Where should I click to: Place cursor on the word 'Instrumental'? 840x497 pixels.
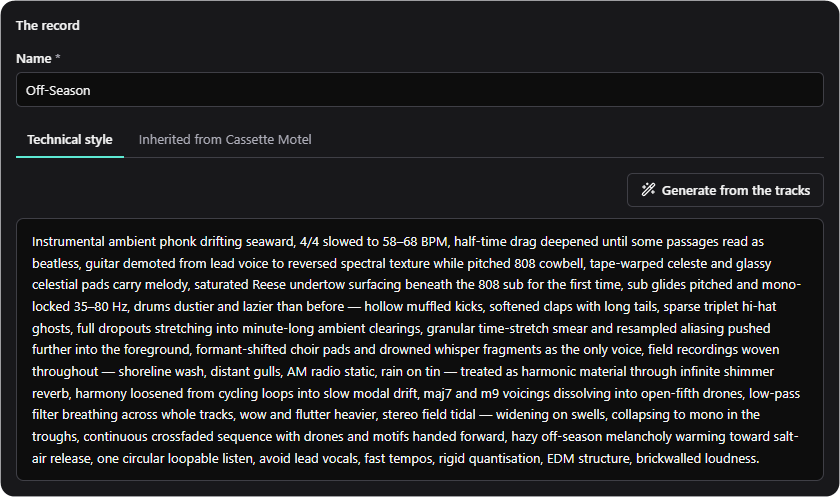(68, 242)
